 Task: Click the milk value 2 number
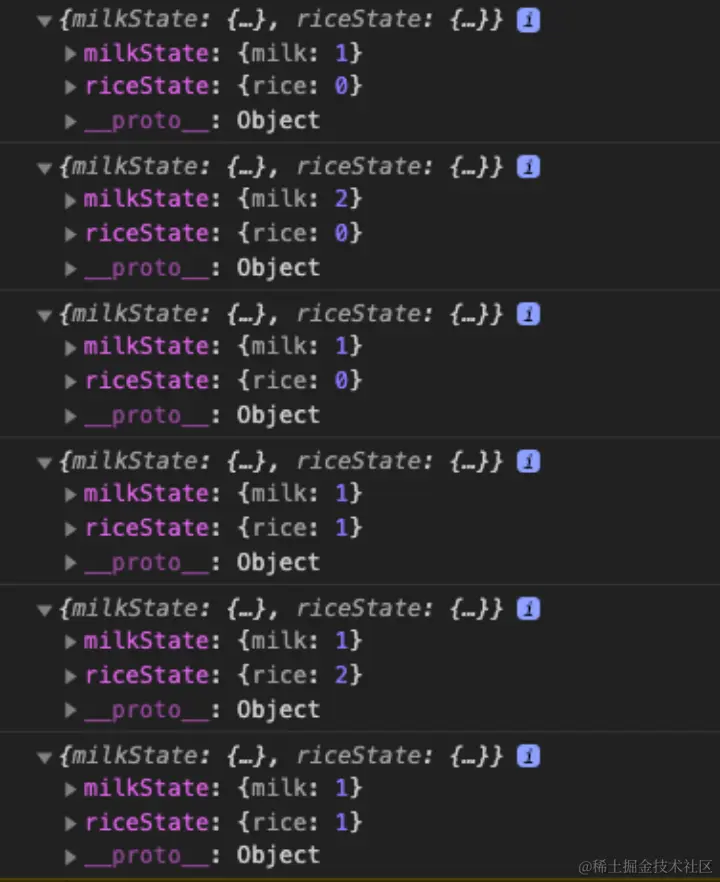342,199
